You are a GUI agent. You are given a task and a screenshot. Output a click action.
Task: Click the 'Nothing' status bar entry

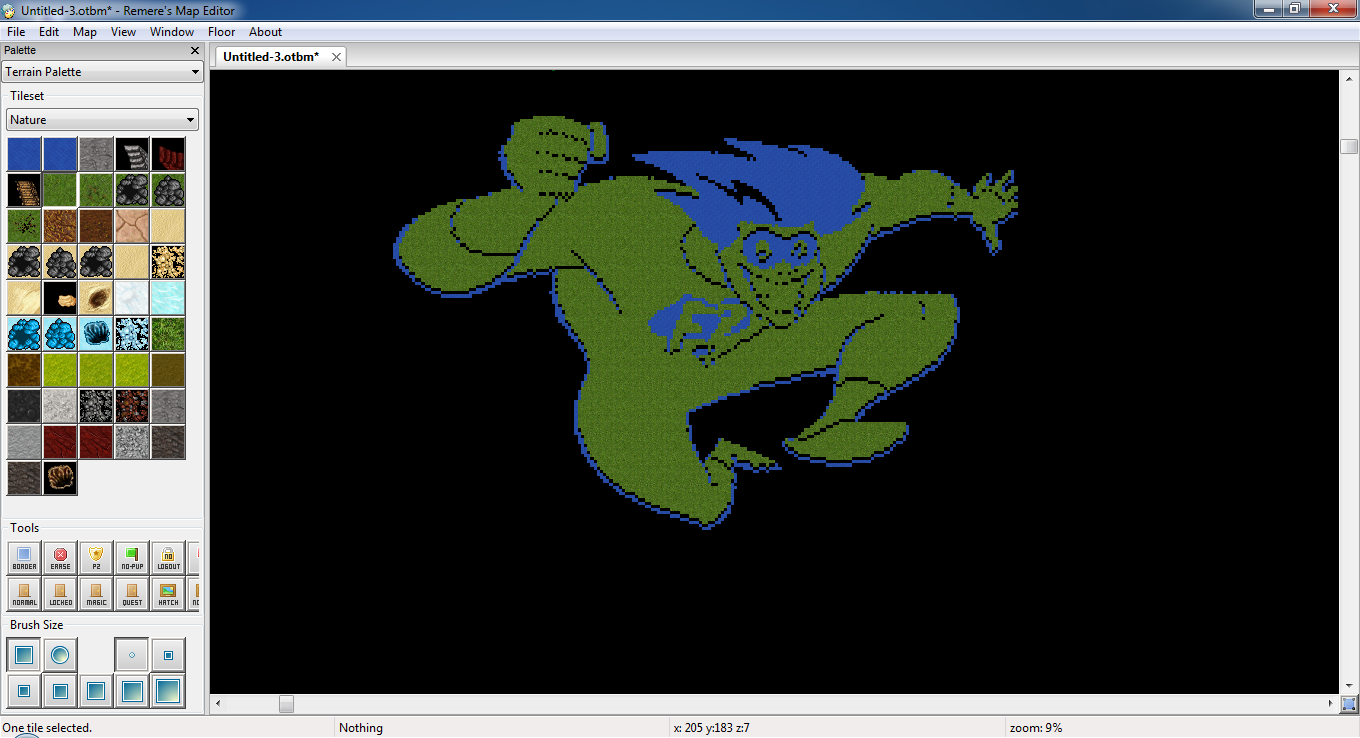361,728
